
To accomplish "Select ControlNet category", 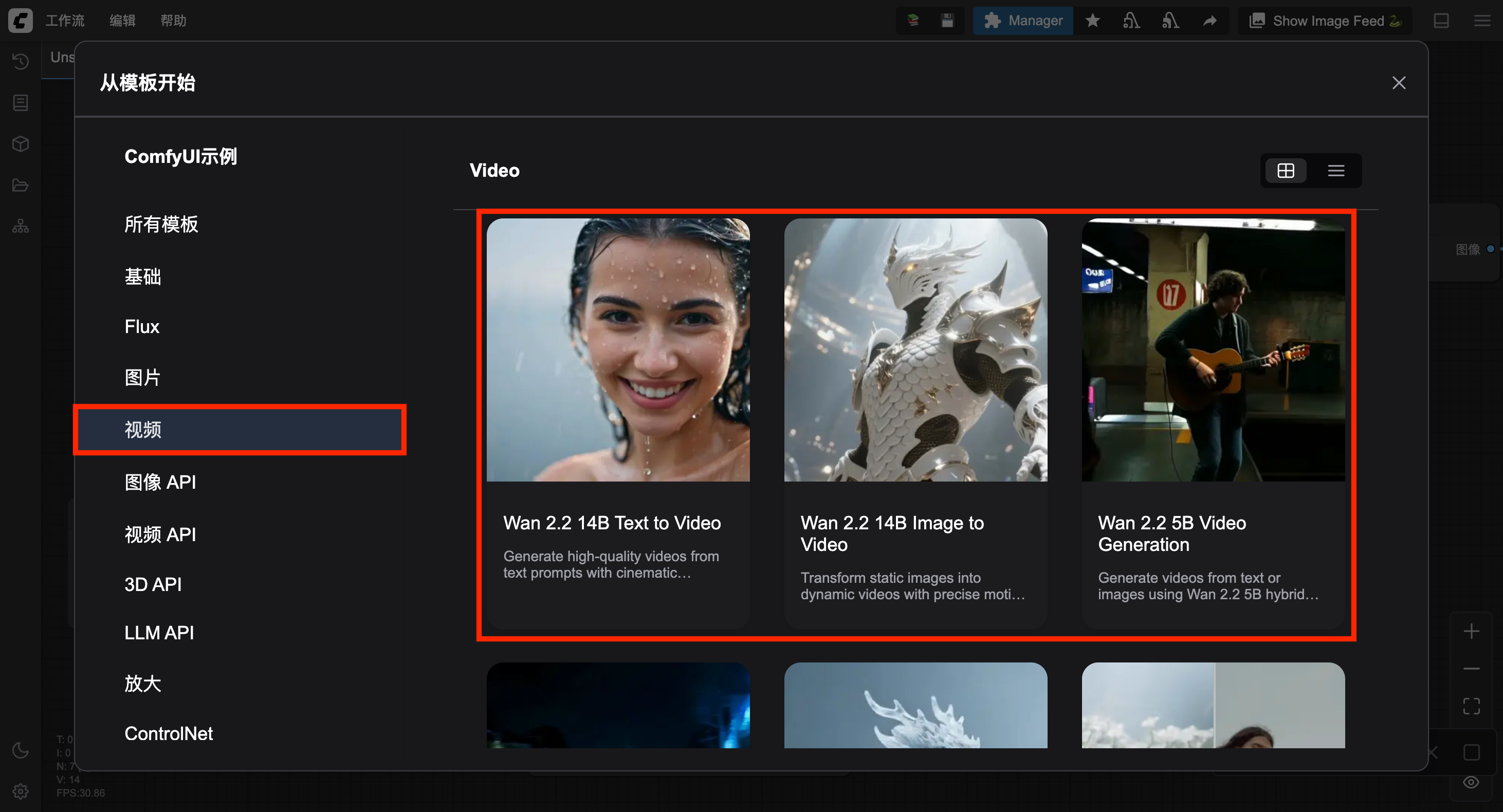I will [x=241, y=733].
